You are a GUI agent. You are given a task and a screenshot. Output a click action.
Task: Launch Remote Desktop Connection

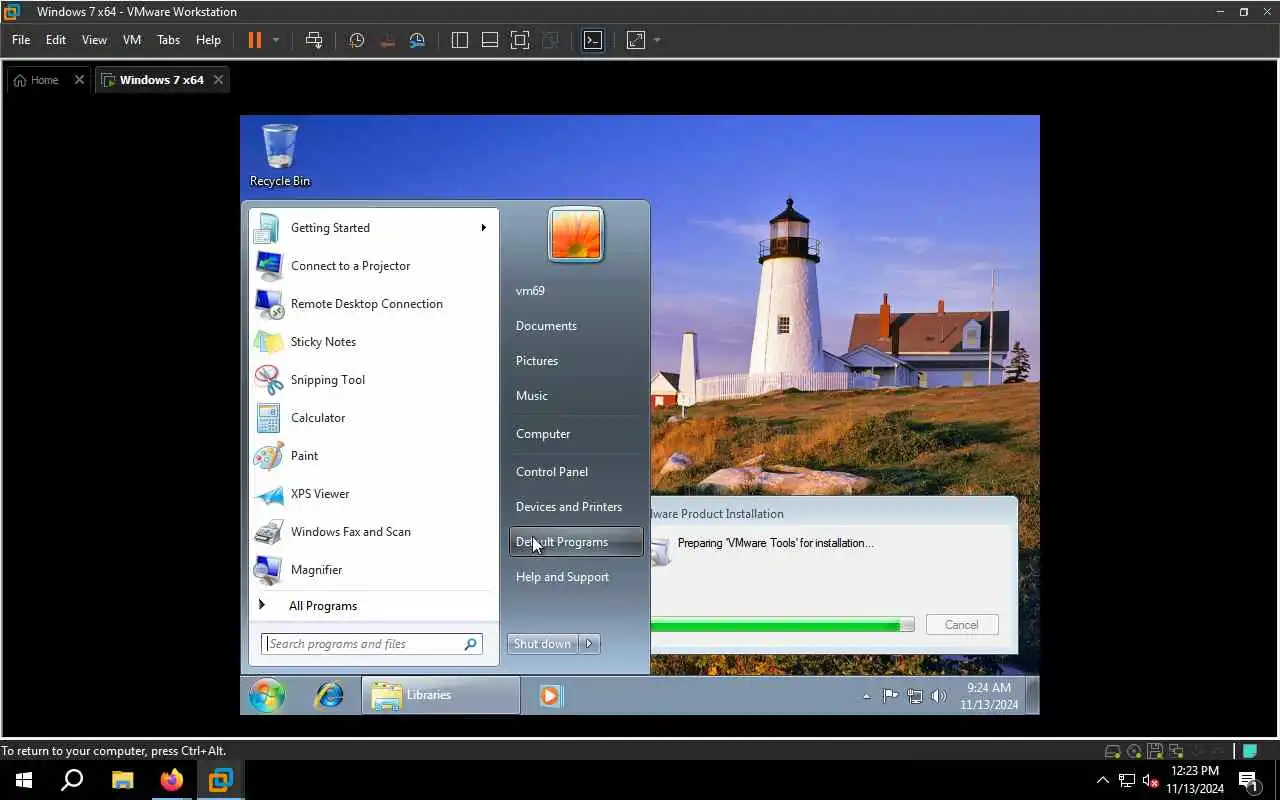point(373,304)
